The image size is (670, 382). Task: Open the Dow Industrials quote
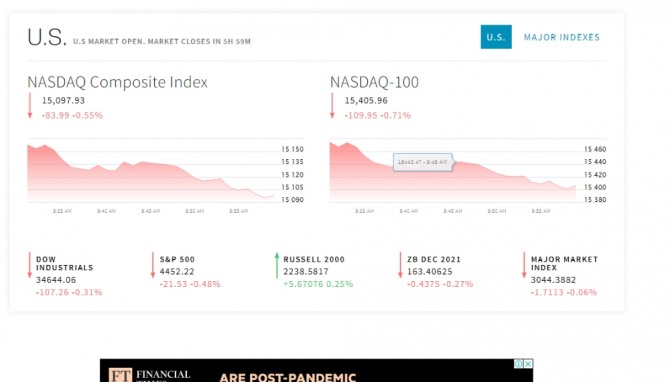(65, 263)
